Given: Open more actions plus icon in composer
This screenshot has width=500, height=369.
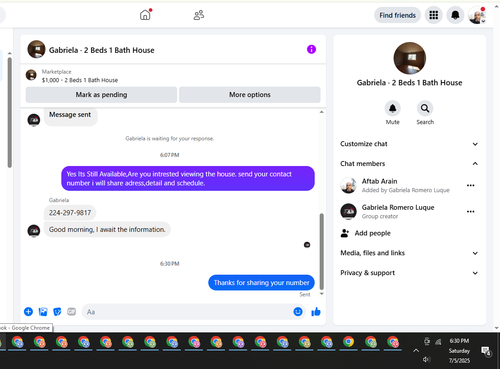Looking at the screenshot, I should click(28, 312).
